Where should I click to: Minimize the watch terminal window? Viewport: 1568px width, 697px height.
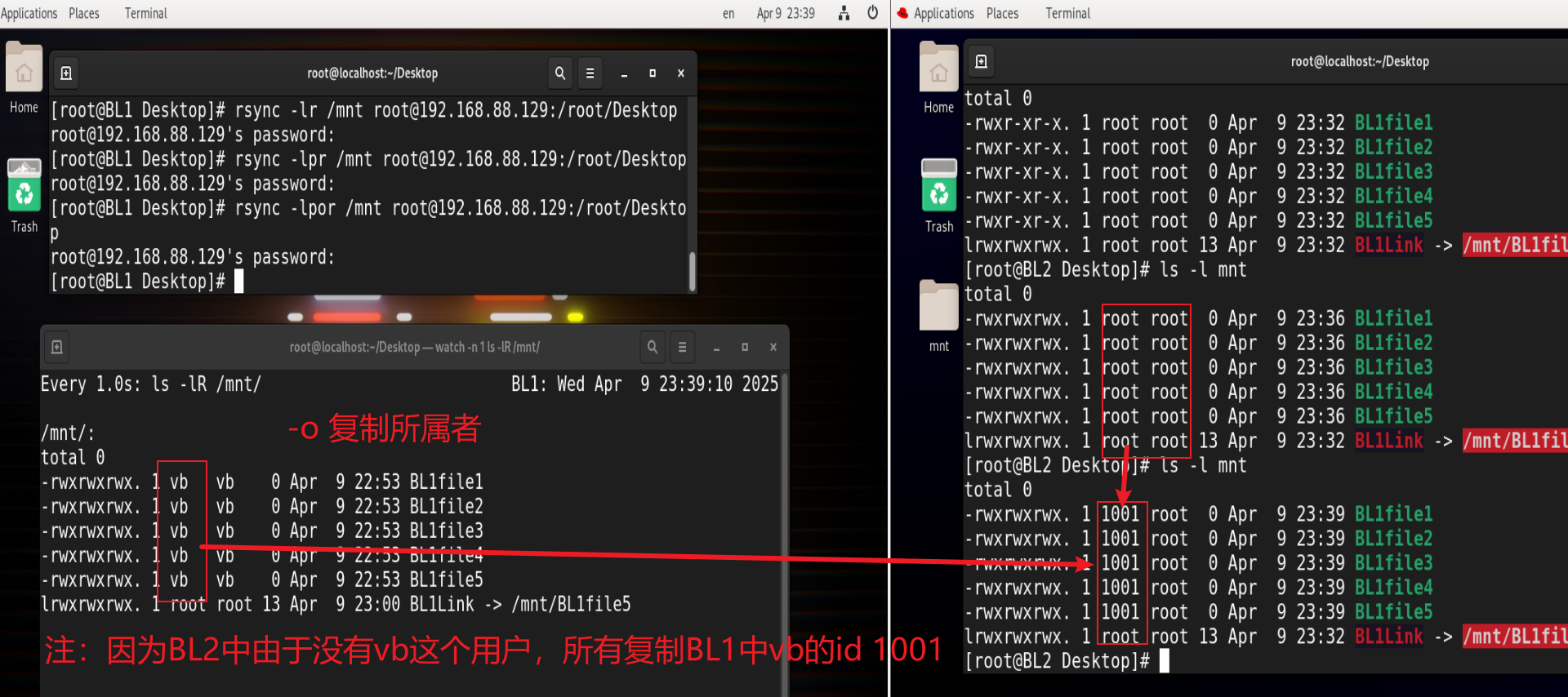(x=716, y=348)
